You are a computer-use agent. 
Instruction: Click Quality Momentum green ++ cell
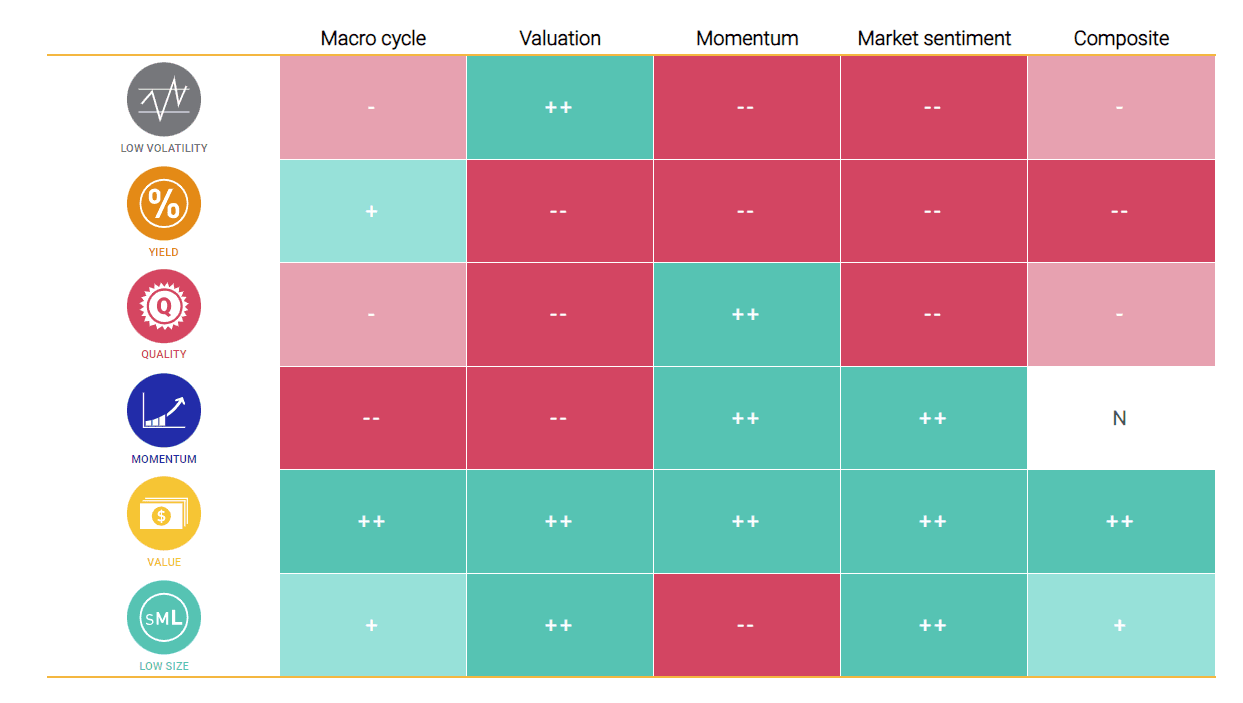(x=747, y=314)
